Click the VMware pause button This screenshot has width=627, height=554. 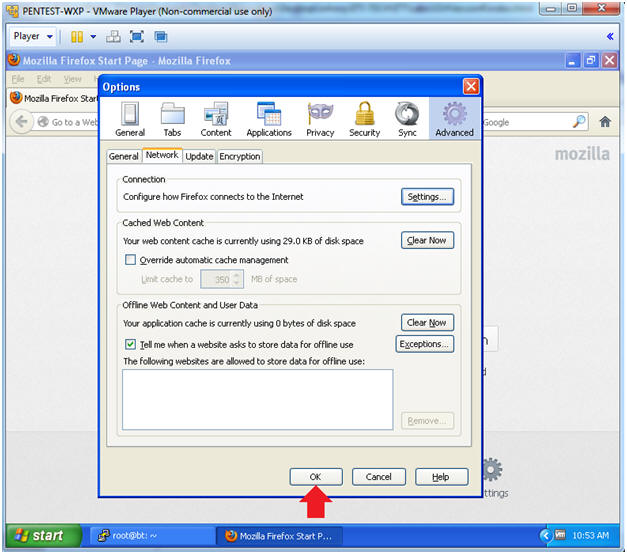point(77,37)
